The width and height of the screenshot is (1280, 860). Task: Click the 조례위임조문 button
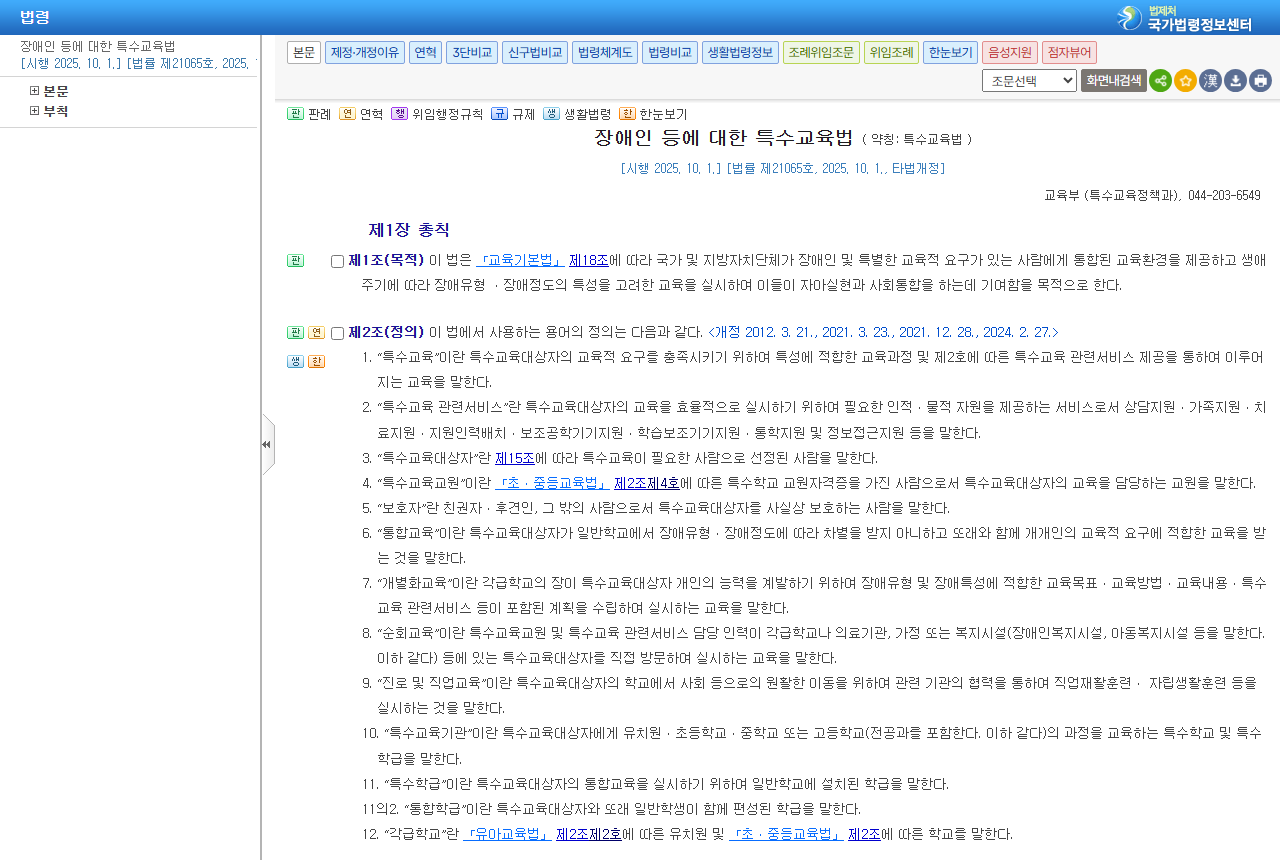pos(821,53)
